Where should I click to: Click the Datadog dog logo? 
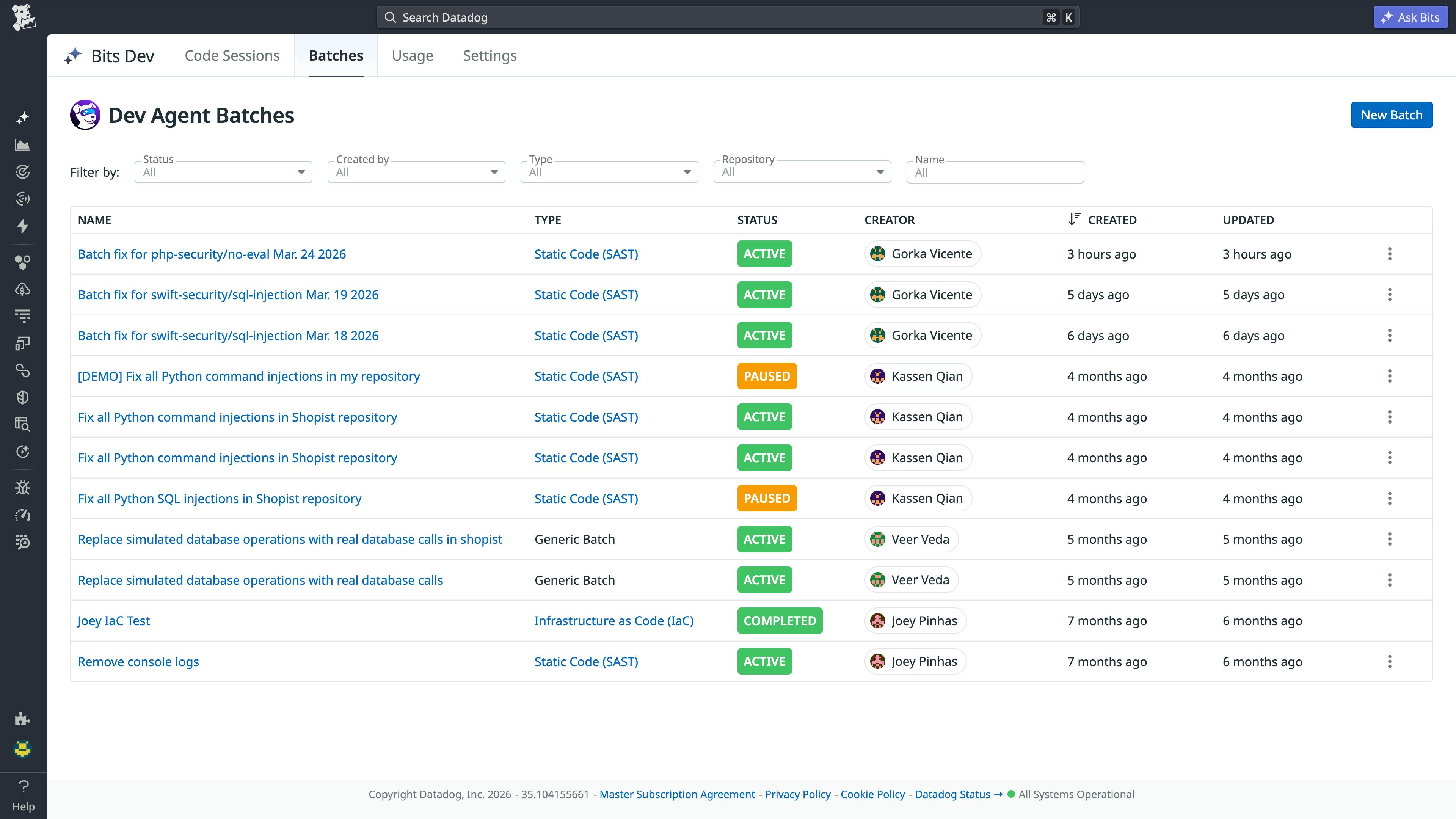(23, 16)
